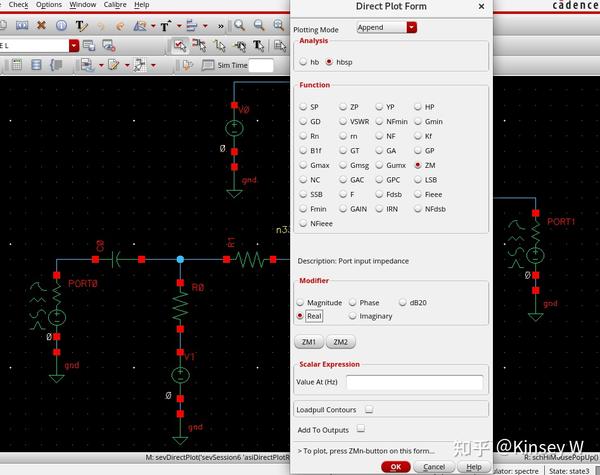Show more toolbar items via » chevron
Screen dimensions: 600x475
(220, 26)
